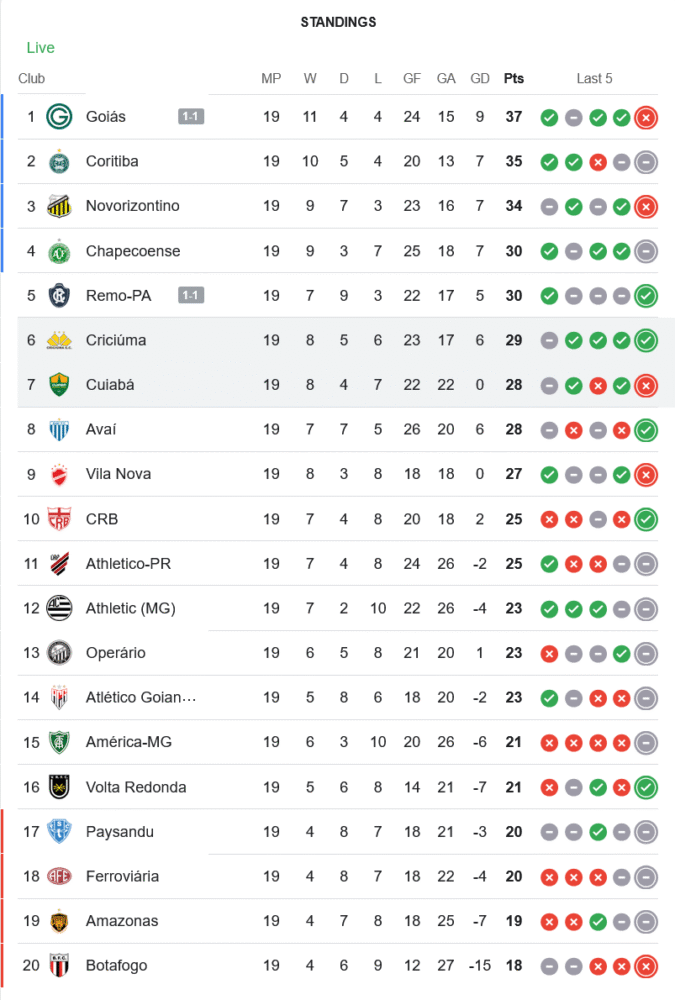Screen dimensions: 675x1000
Task: Click Goiás most recent loss result icon
Action: (646, 117)
